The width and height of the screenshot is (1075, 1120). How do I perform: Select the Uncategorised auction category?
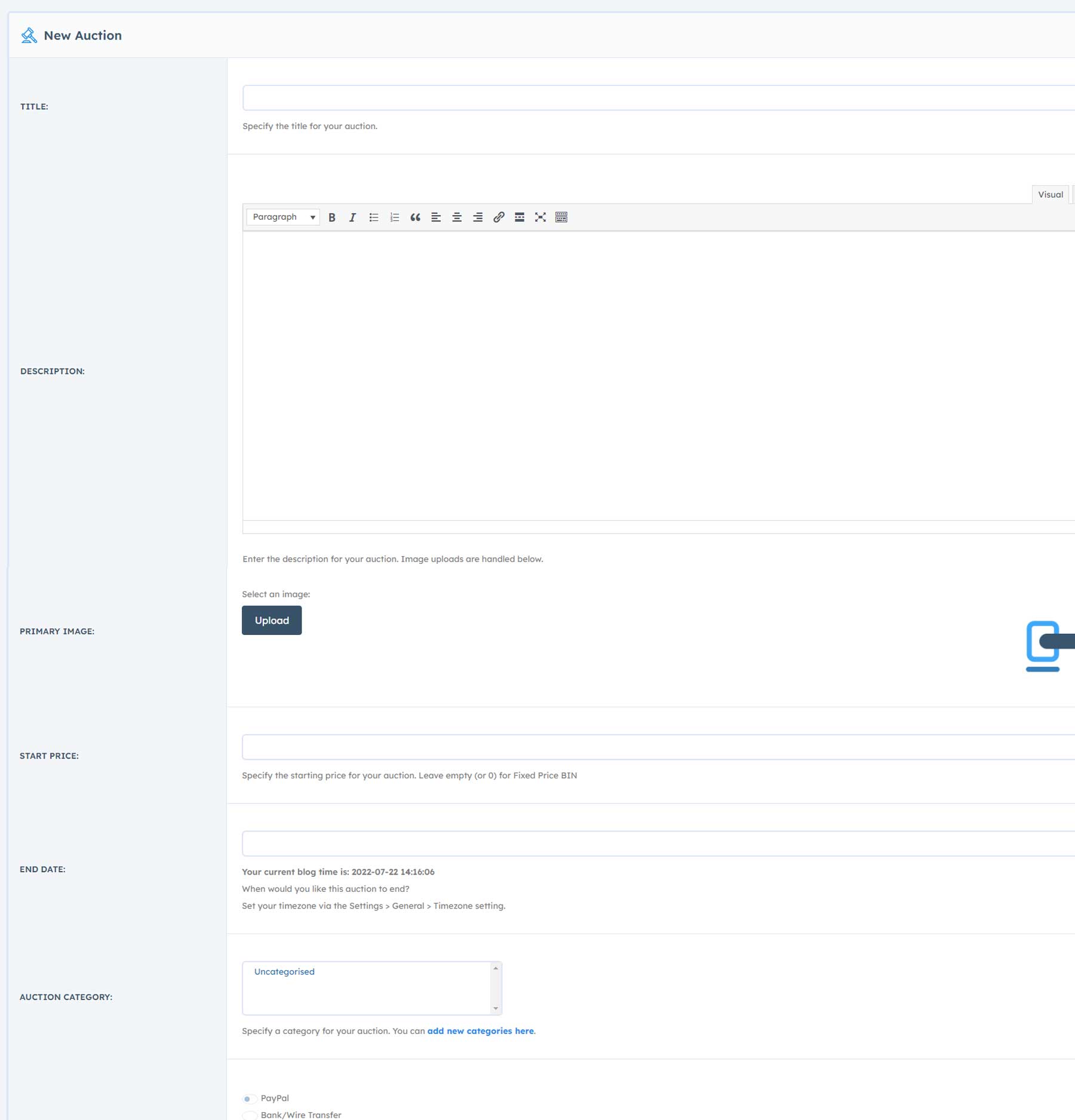pyautogui.click(x=284, y=971)
